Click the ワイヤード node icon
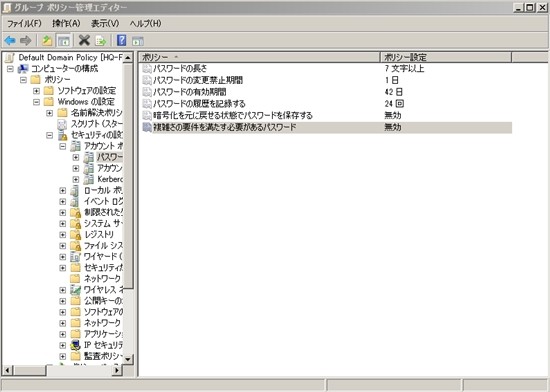Image resolution: width=550 pixels, height=392 pixels. coord(75,257)
